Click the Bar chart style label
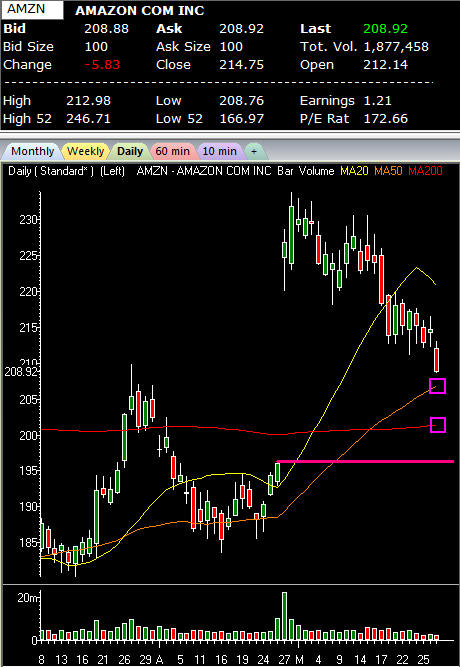 click(285, 171)
